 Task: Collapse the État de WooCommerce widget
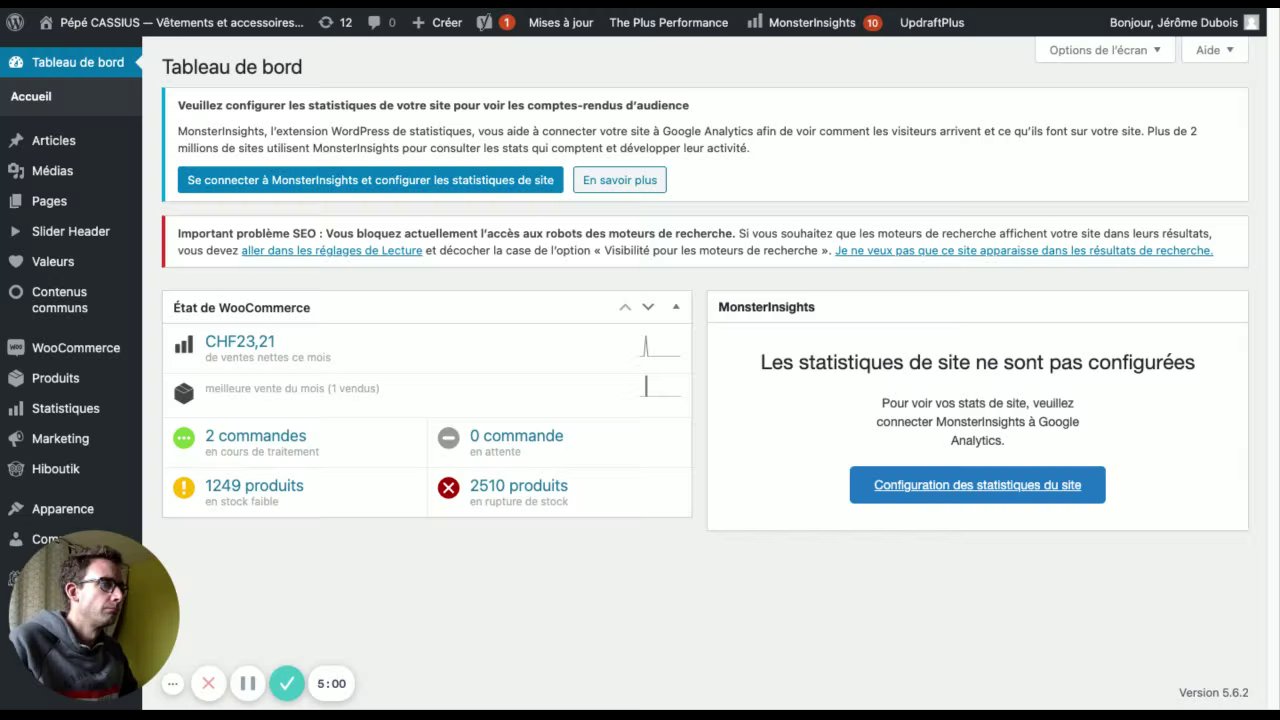676,307
